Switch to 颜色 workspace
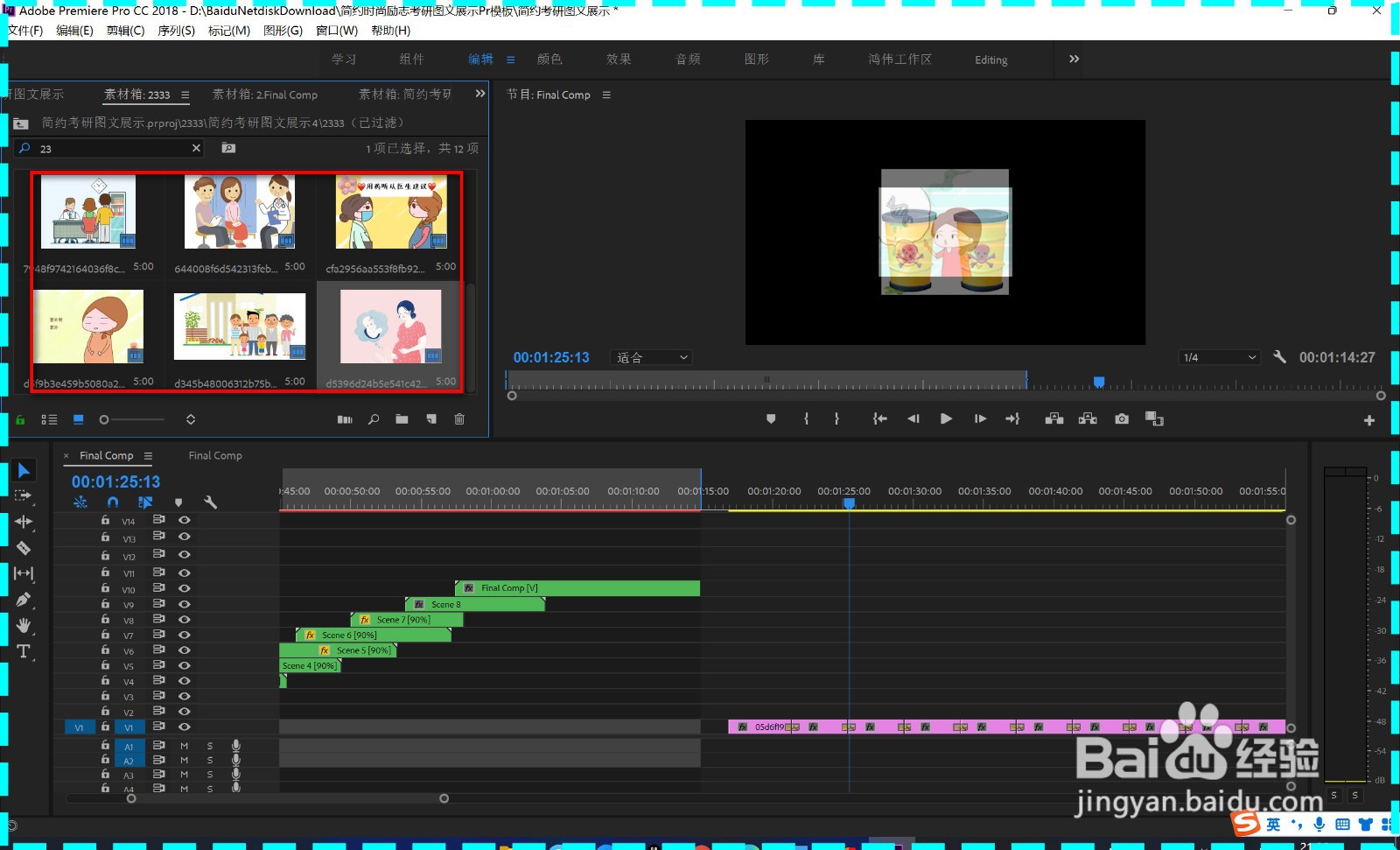The height and width of the screenshot is (850, 1400). click(549, 60)
